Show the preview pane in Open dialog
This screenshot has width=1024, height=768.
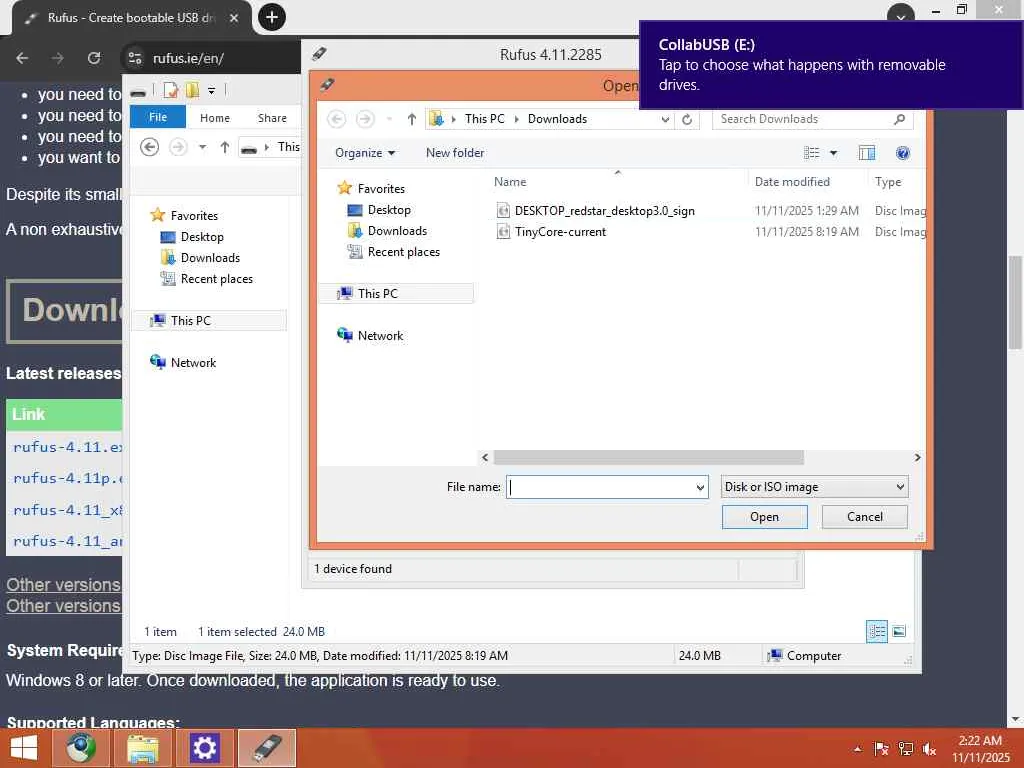(x=867, y=153)
